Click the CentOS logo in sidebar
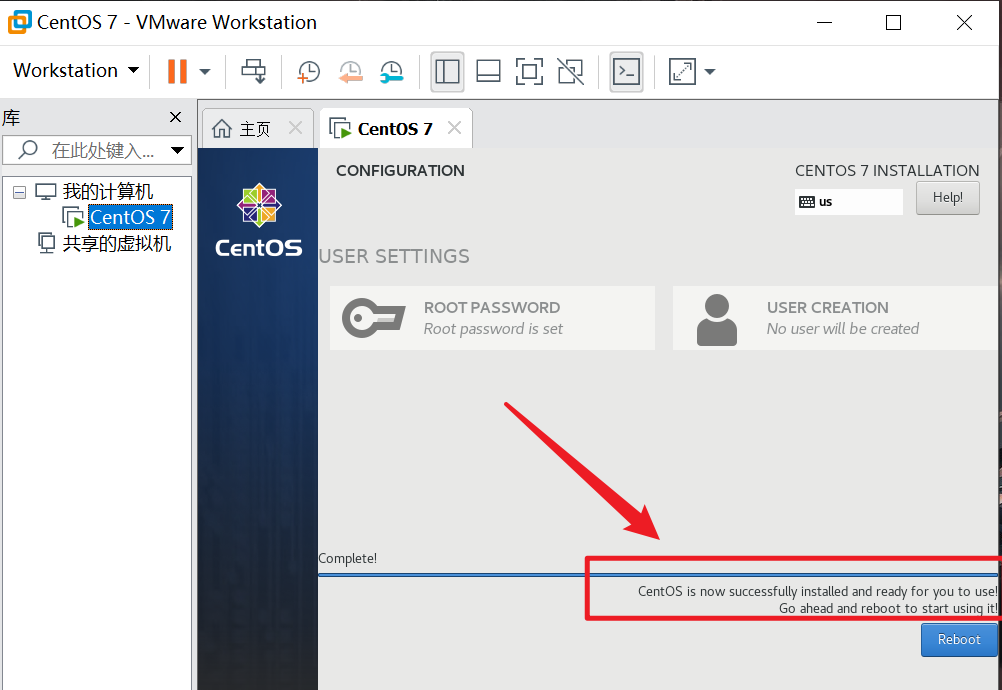1002x690 pixels. [x=259, y=220]
